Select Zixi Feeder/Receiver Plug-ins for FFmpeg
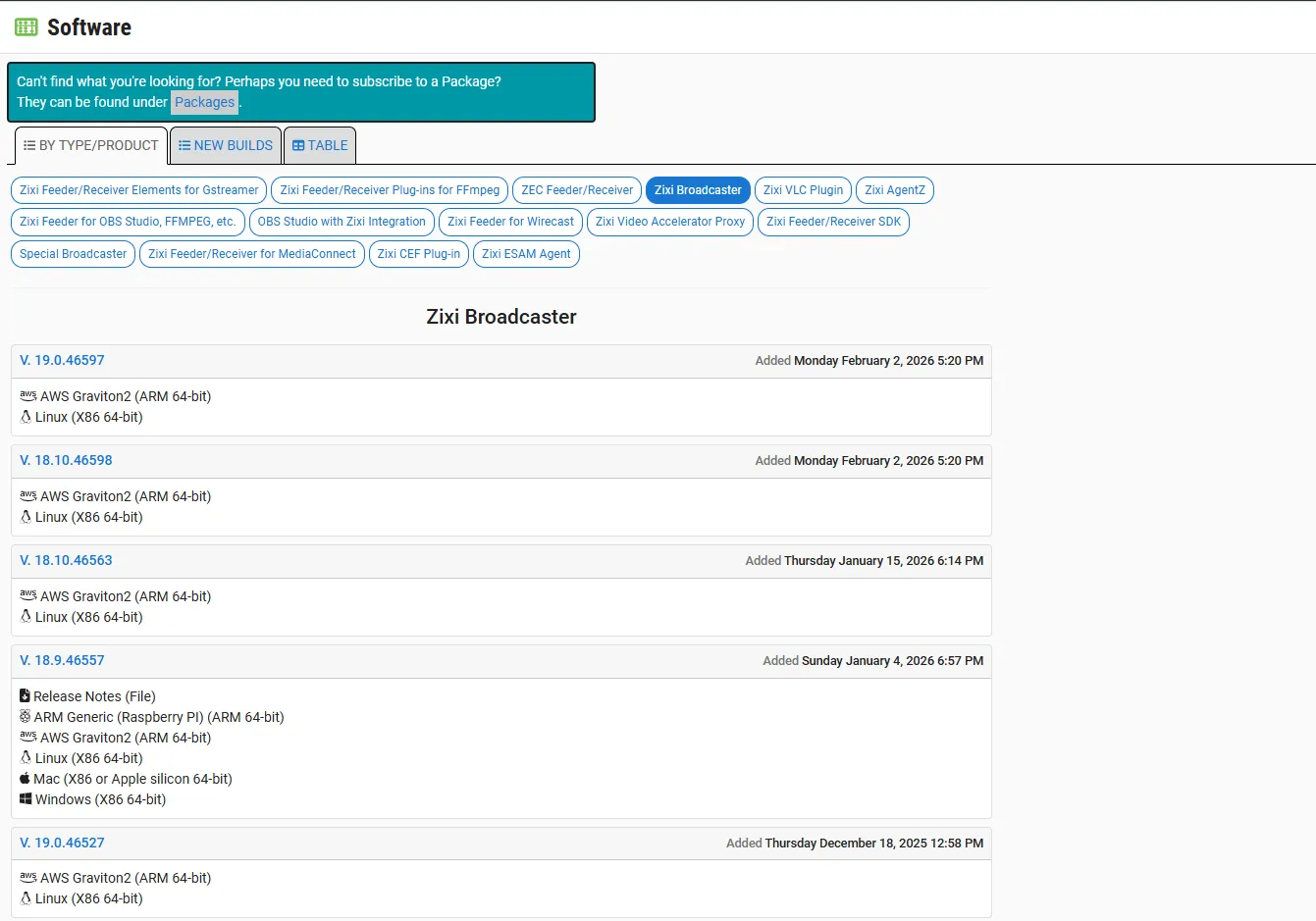The width and height of the screenshot is (1316, 921). pyautogui.click(x=390, y=190)
